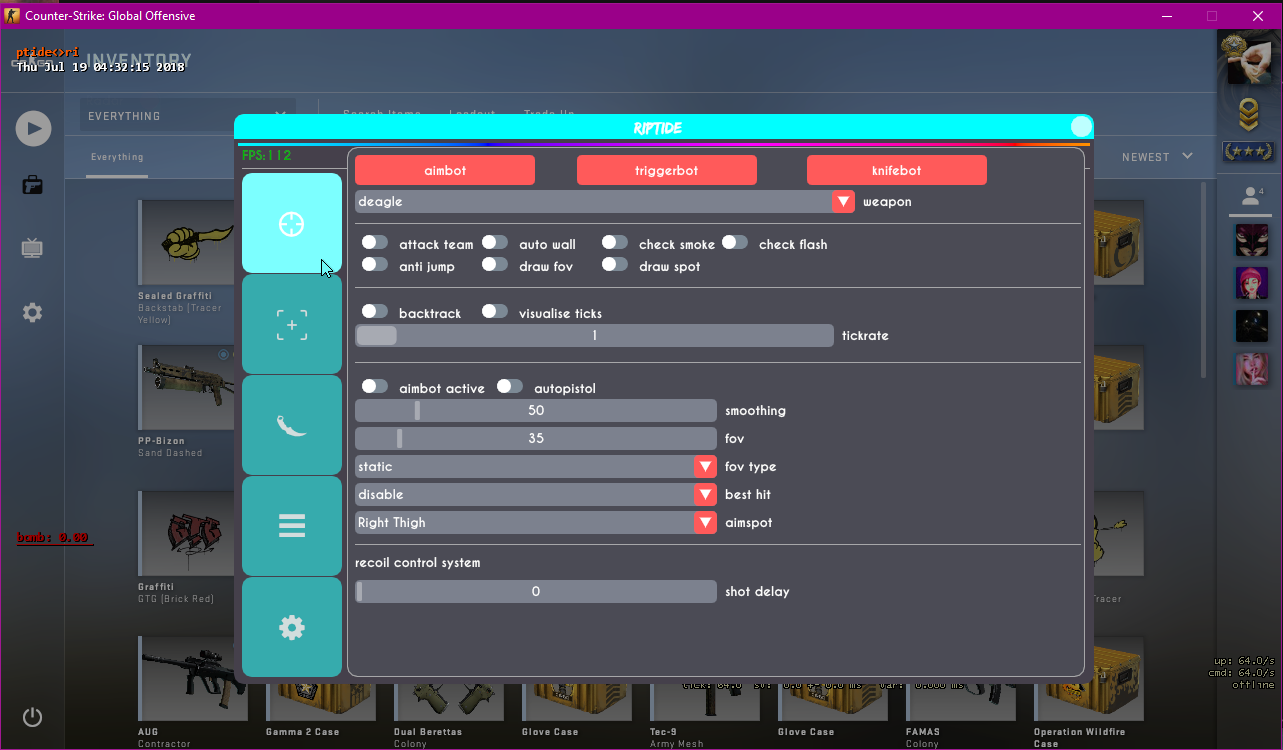Click the CS:GO power quit icon

[x=32, y=717]
